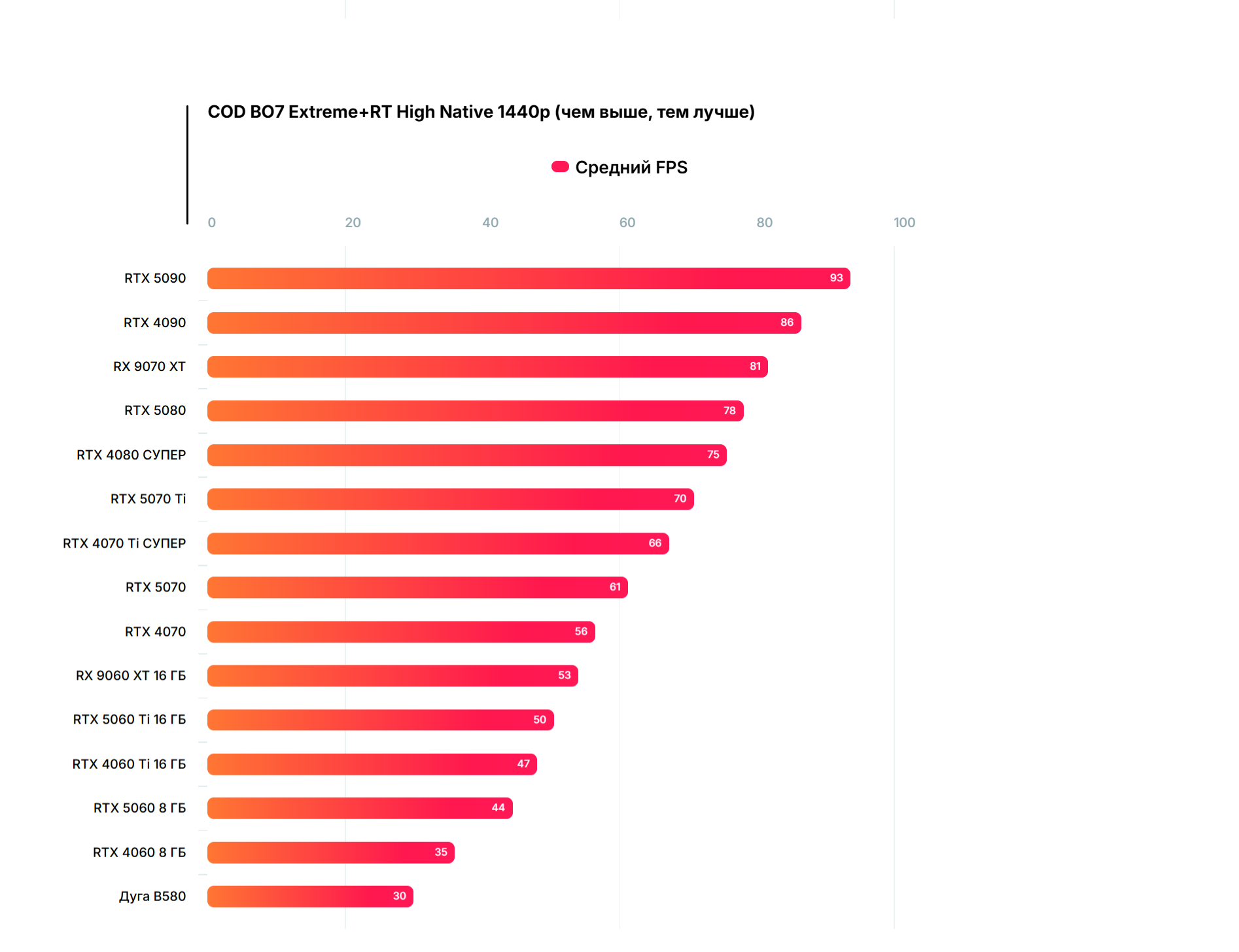This screenshot has width=1239, height=952.
Task: Click the value 56 on RTX 4070 bar
Action: point(581,631)
